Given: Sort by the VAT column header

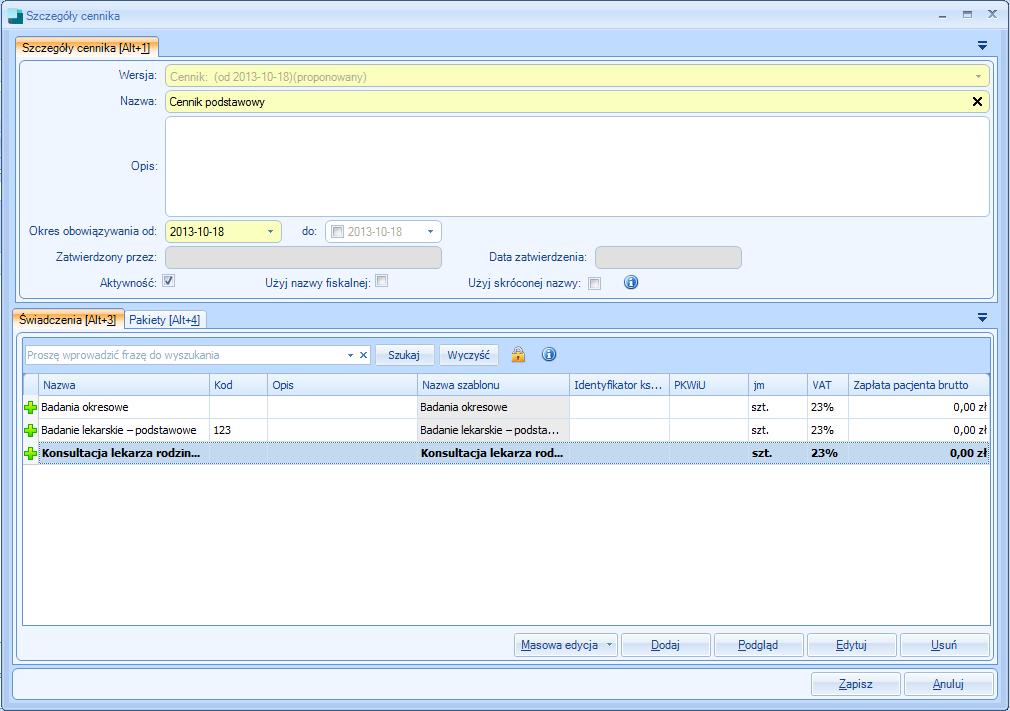Looking at the screenshot, I should 828,385.
